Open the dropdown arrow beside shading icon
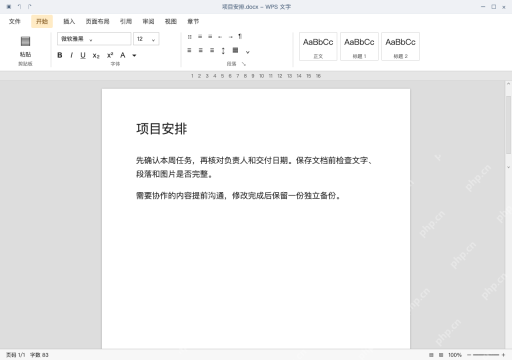The image size is (512, 360). 248,52
